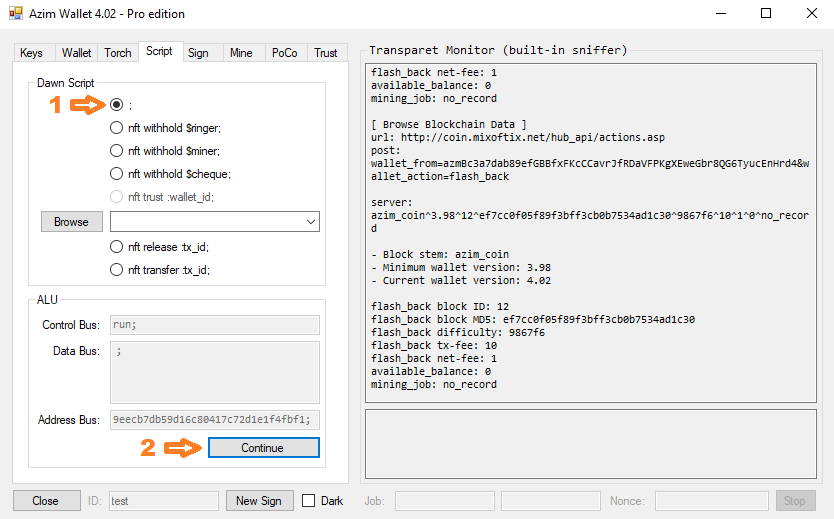Screen dimensions: 834x519
Task: Click 'Current wallet version: 4.02' line
Action: tap(461, 280)
